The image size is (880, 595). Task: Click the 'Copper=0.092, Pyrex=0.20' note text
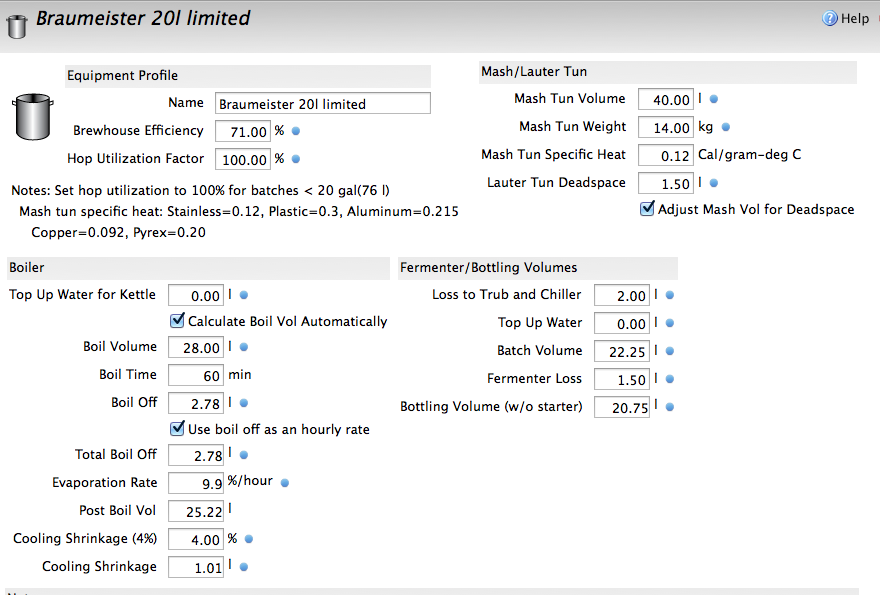[x=118, y=232]
